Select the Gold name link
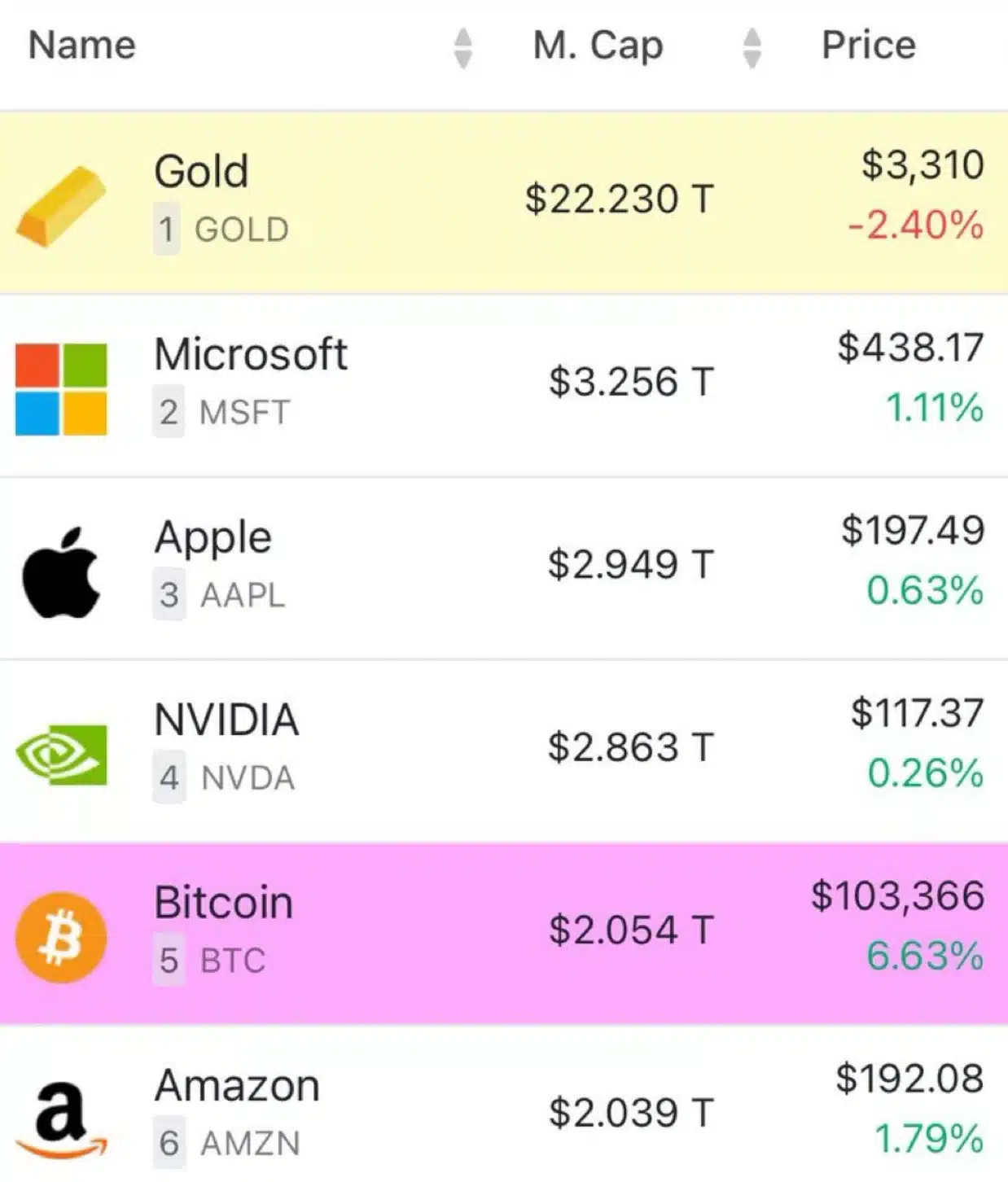The width and height of the screenshot is (1008, 1182). 201,172
